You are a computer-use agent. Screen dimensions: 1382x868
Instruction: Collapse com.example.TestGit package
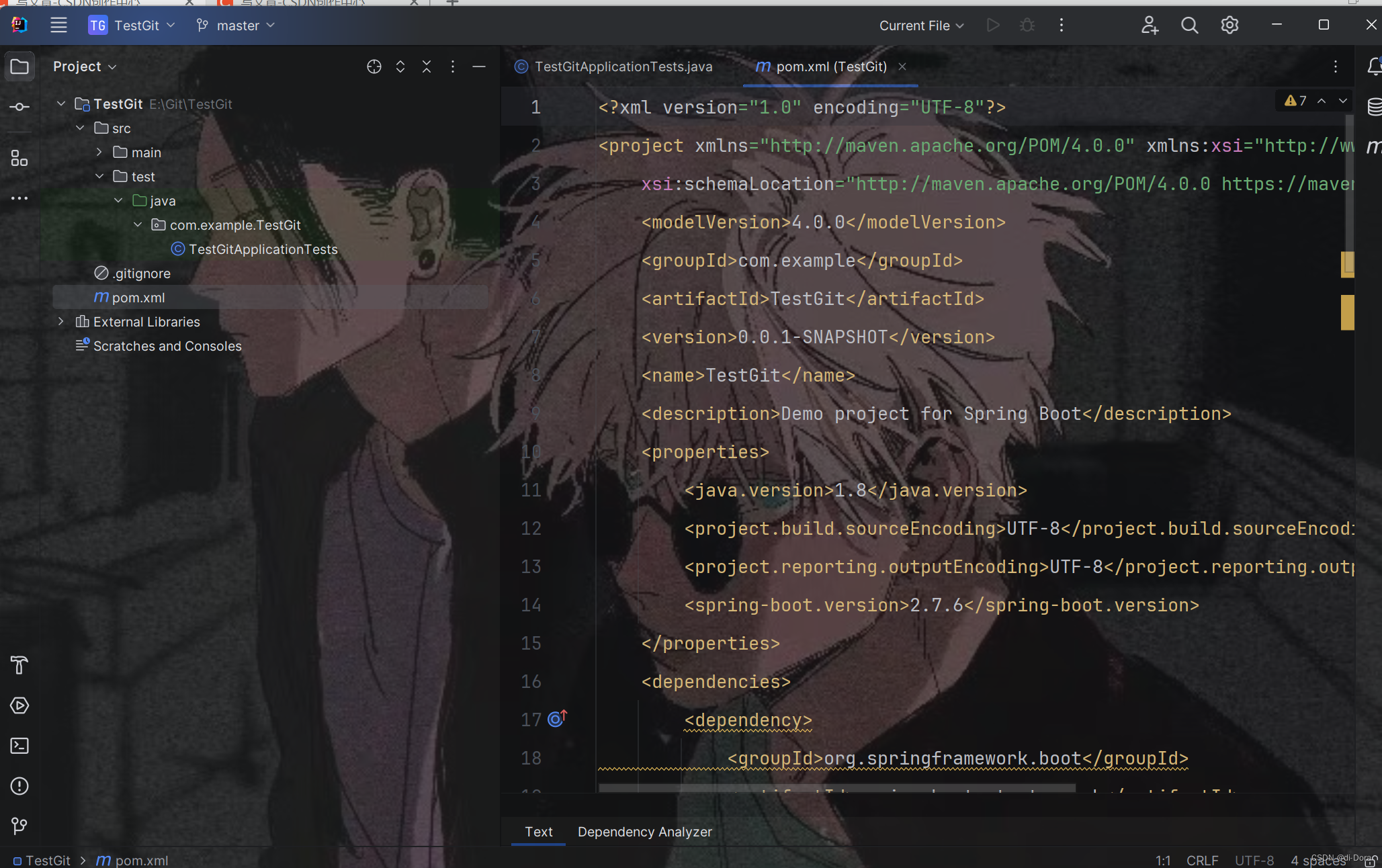tap(138, 224)
